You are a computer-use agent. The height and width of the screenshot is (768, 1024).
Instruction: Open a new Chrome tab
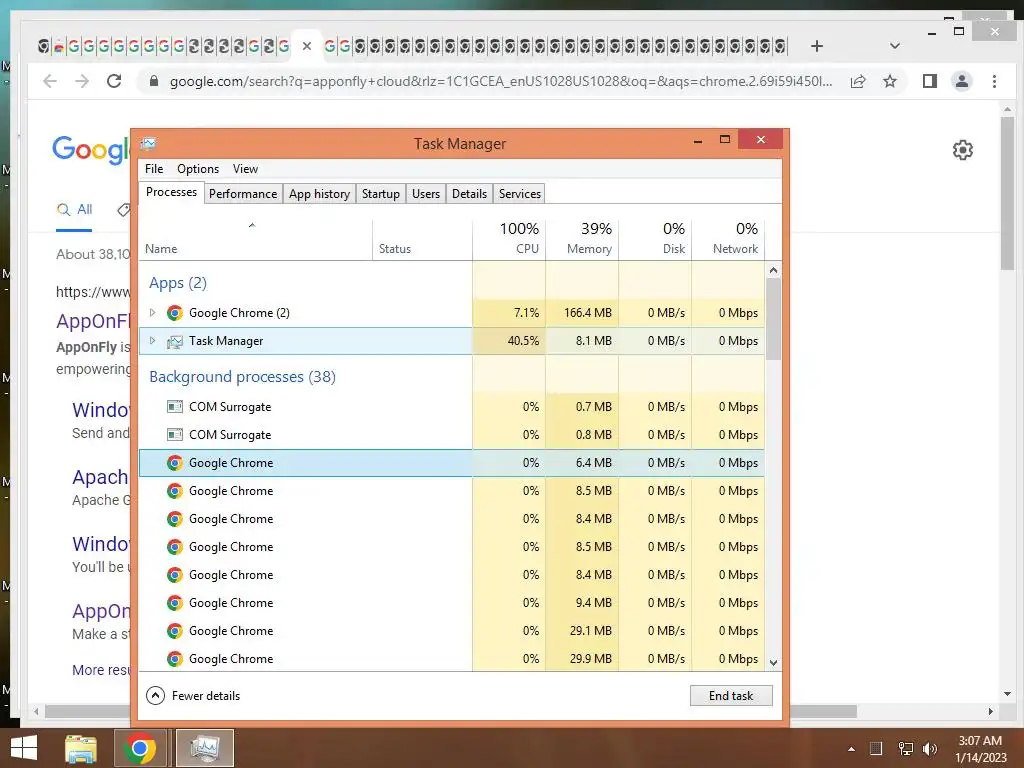[816, 46]
